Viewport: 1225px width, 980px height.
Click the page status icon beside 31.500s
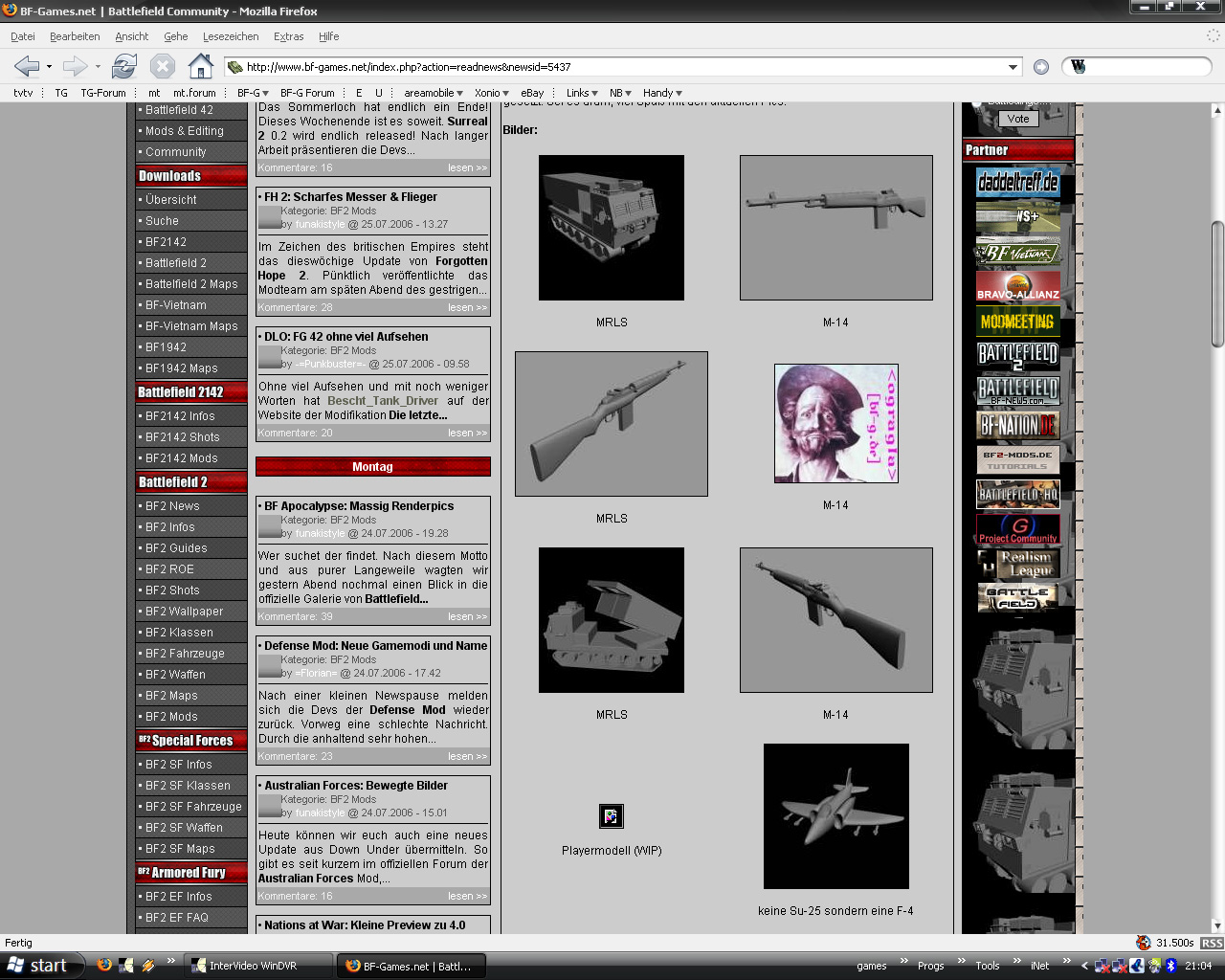coord(1143,944)
